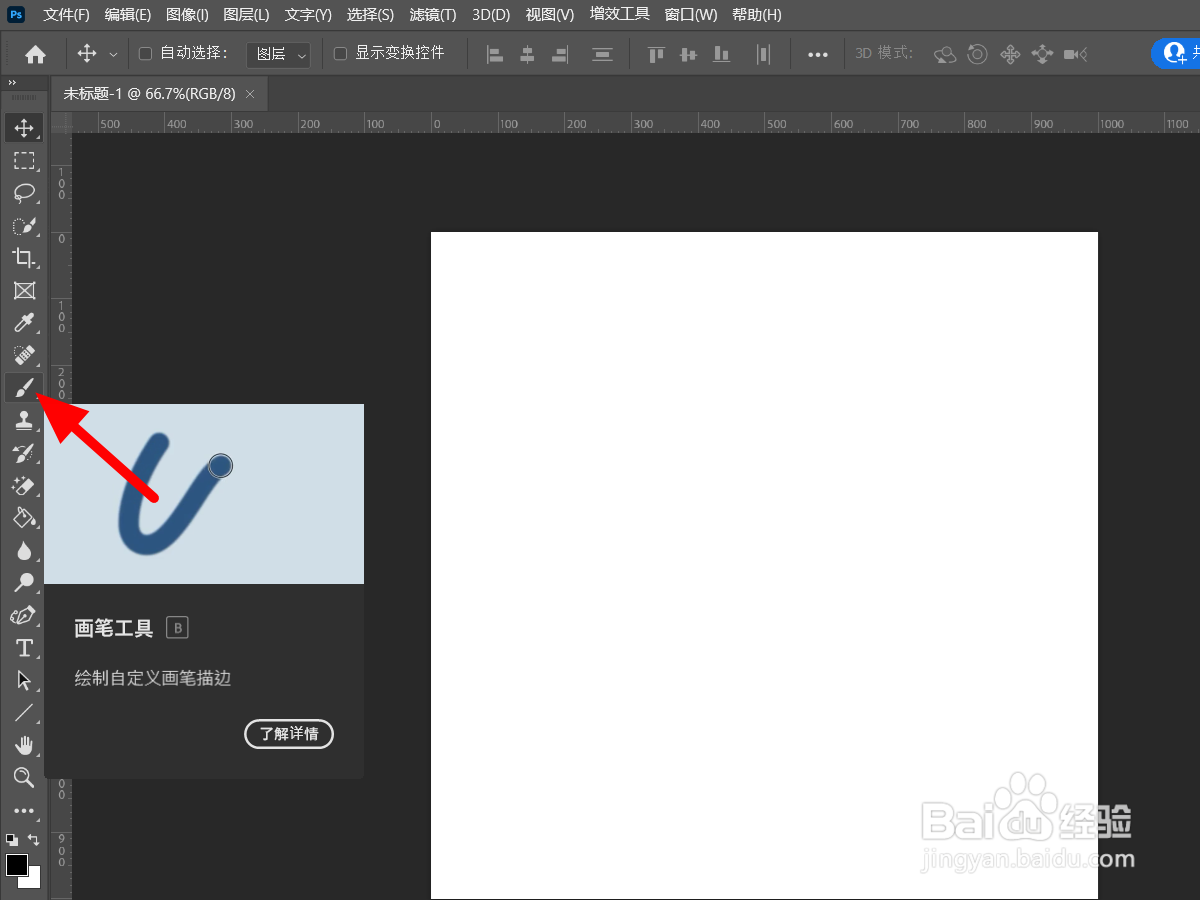Screen dimensions: 1200x900
Task: Open the Move tool preset dropdown arrow
Action: point(113,55)
